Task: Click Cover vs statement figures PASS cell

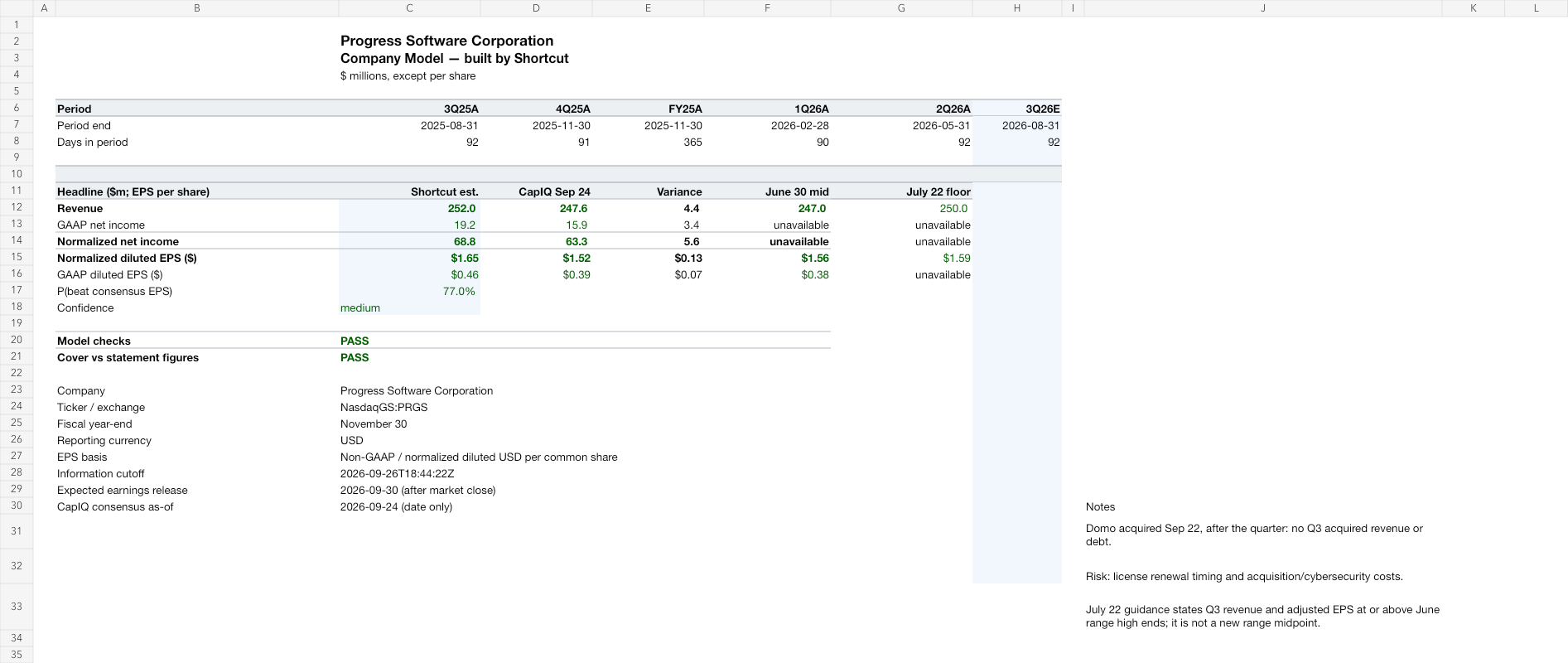Action: tap(355, 357)
